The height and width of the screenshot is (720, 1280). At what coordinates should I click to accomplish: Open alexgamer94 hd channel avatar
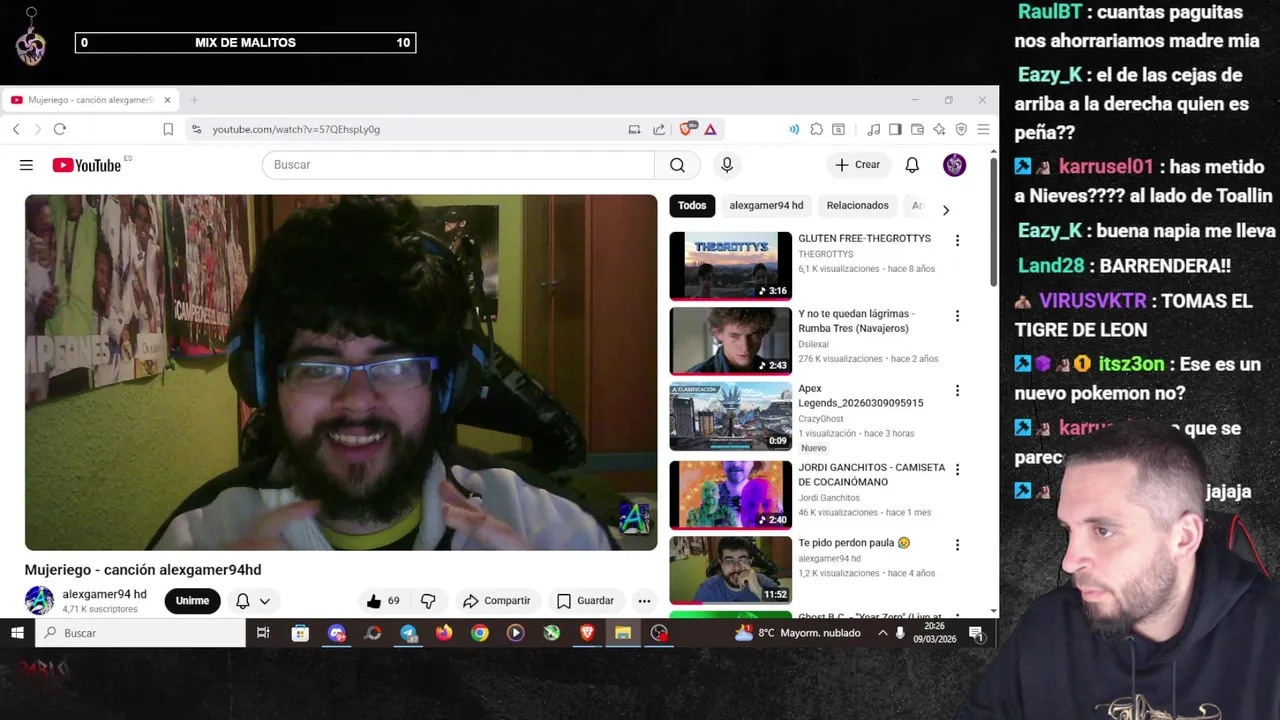(x=39, y=601)
